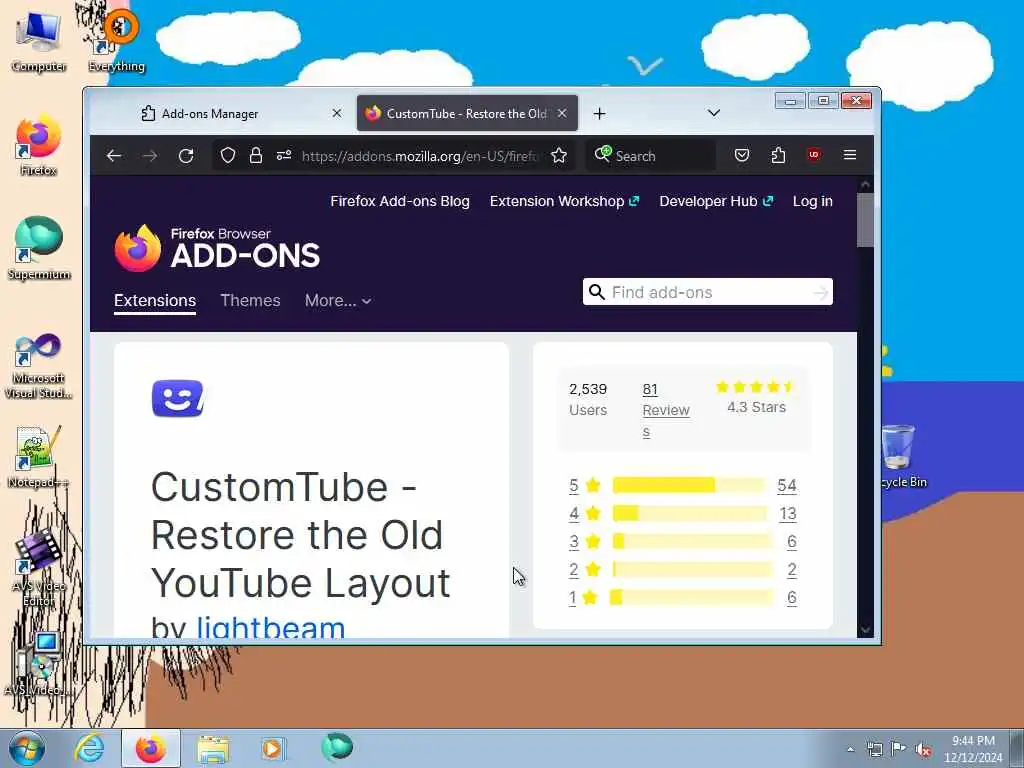This screenshot has width=1024, height=768.
Task: Open the 54 five-star reviews count
Action: [x=786, y=485]
